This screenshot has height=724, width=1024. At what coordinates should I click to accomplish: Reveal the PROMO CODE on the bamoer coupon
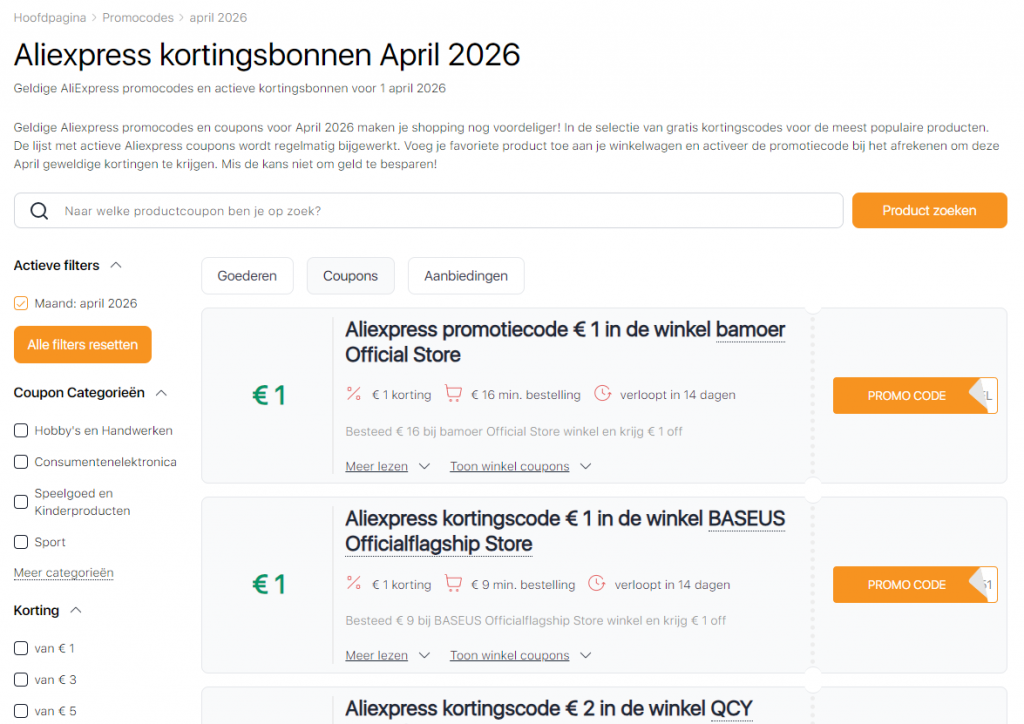coord(905,395)
